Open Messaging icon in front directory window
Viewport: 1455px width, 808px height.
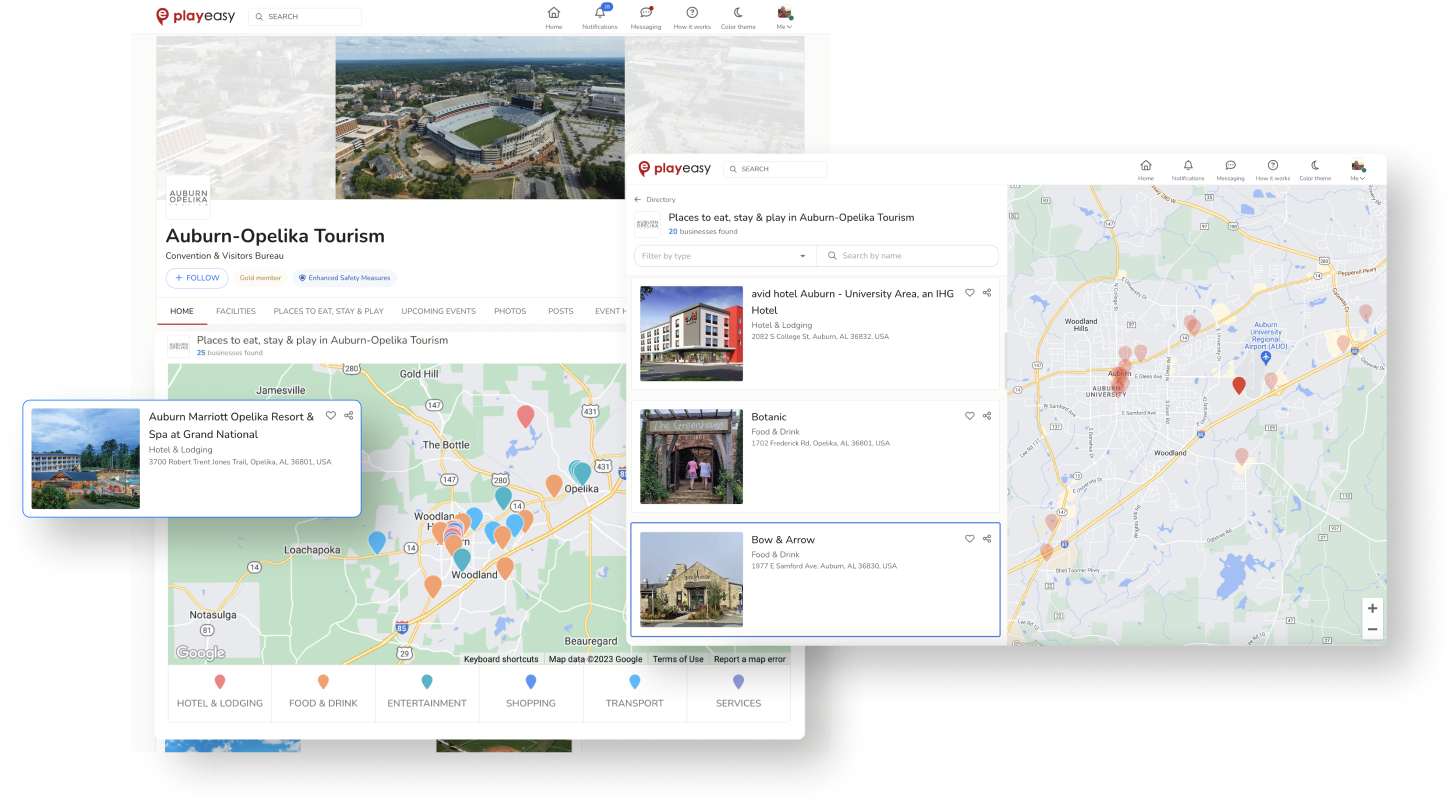(x=1230, y=170)
